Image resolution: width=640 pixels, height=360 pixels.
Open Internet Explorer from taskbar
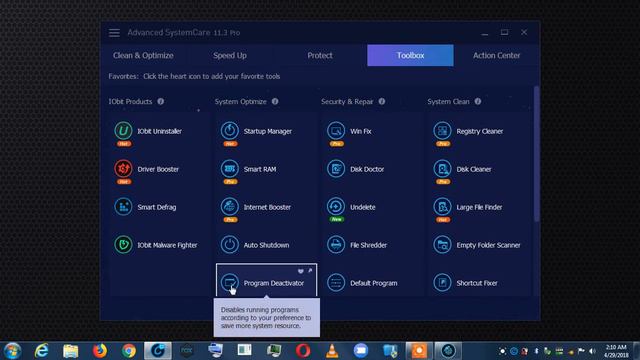pos(41,351)
